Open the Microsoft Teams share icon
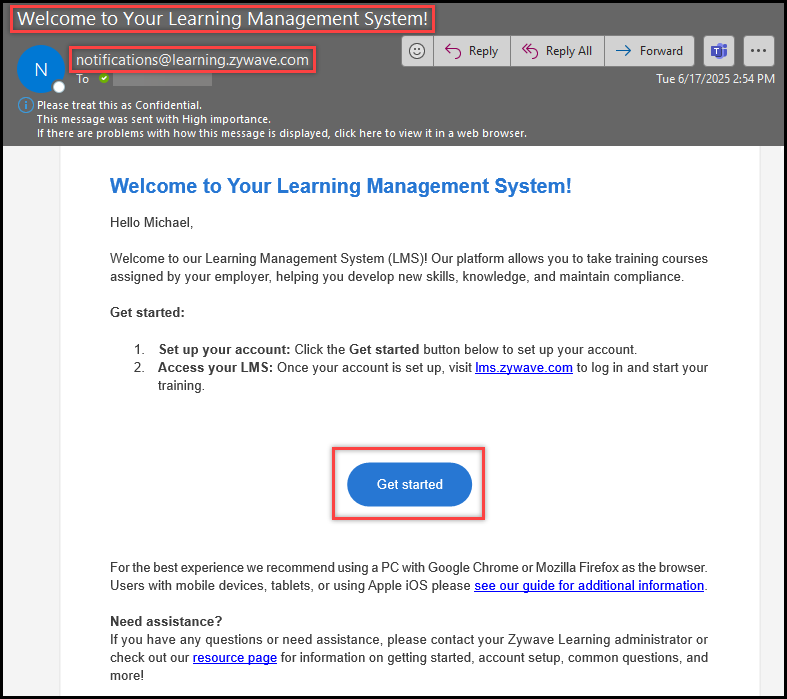The width and height of the screenshot is (787, 699). coord(719,51)
